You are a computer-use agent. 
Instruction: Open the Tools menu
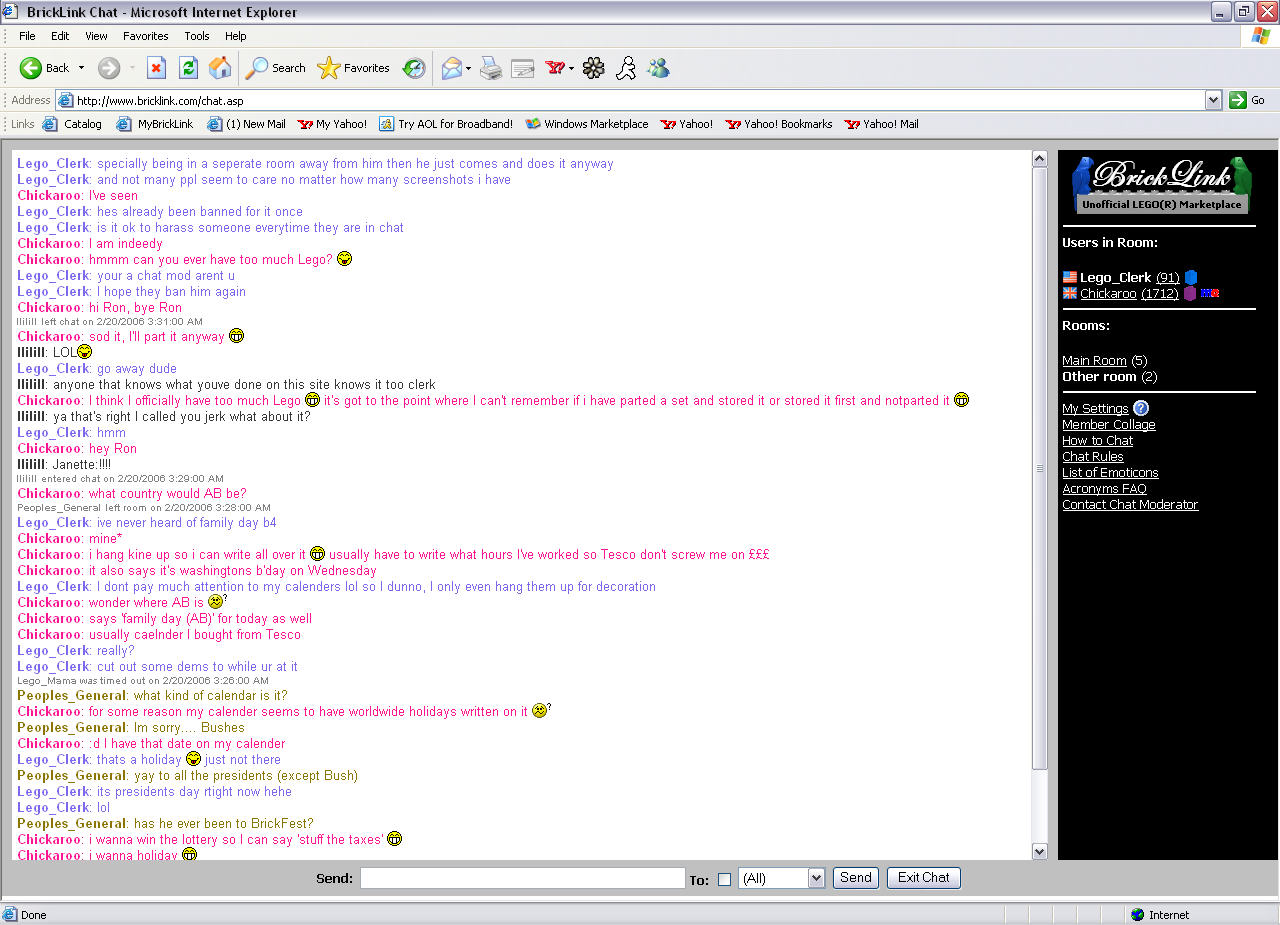pos(196,36)
